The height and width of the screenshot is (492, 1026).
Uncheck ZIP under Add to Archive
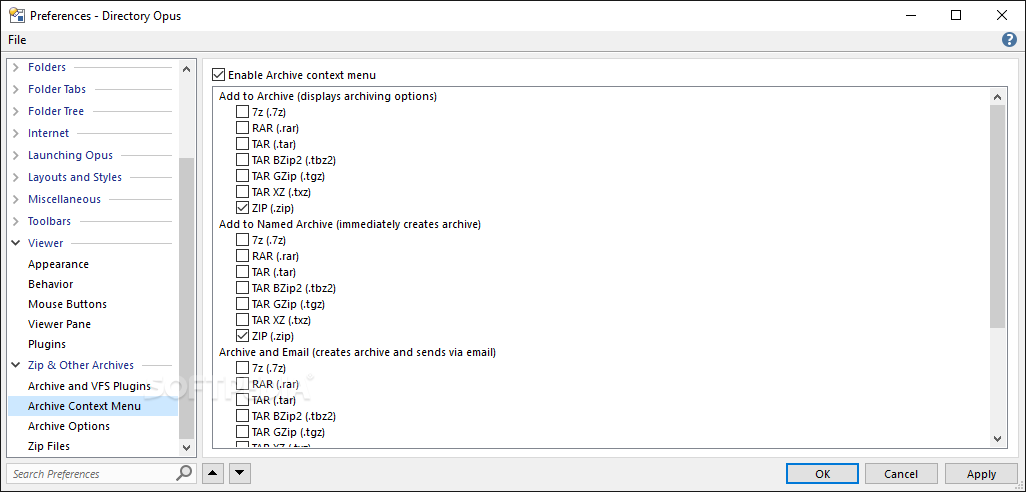click(x=243, y=208)
